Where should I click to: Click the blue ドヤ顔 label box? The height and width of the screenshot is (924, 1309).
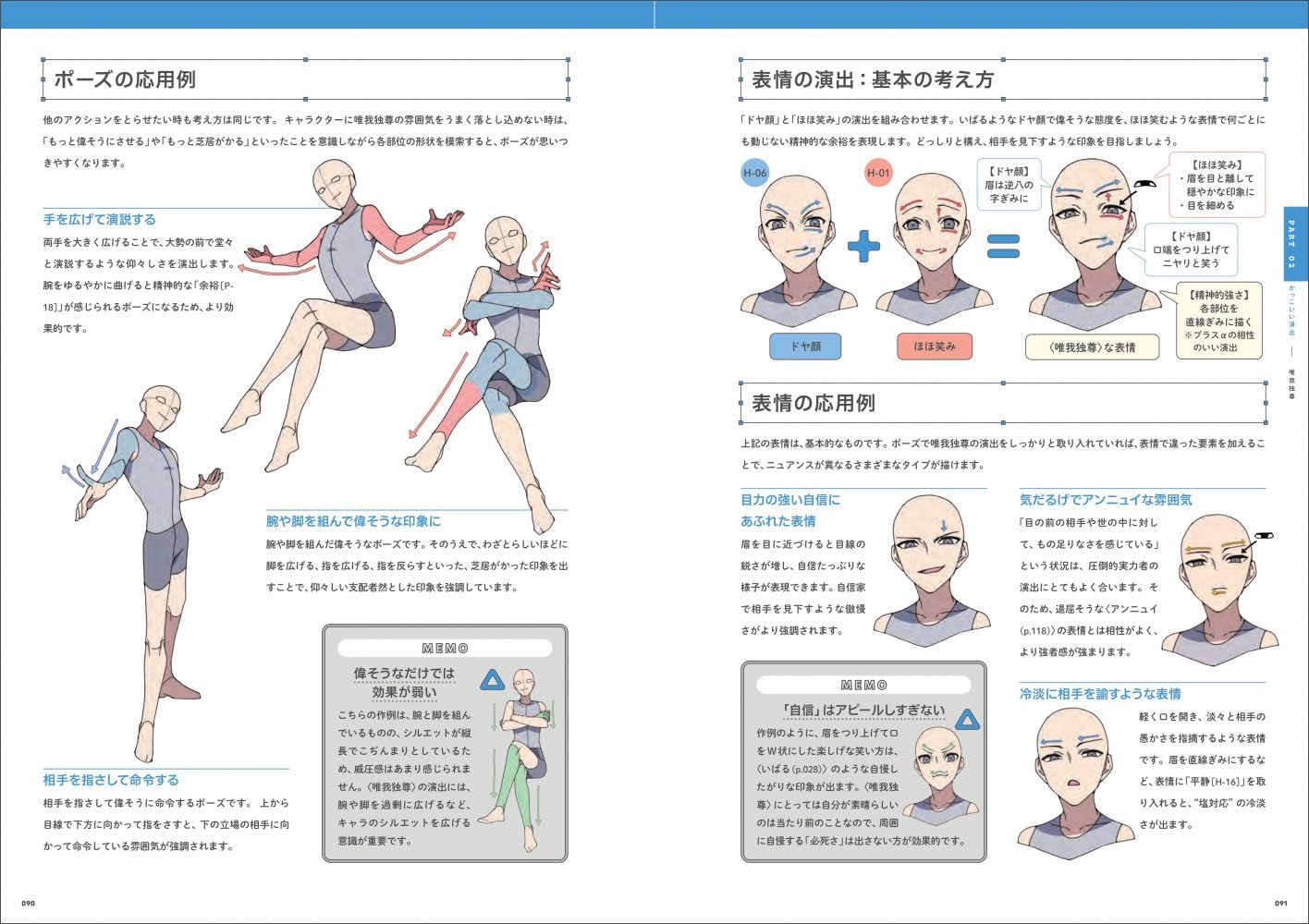[x=805, y=346]
